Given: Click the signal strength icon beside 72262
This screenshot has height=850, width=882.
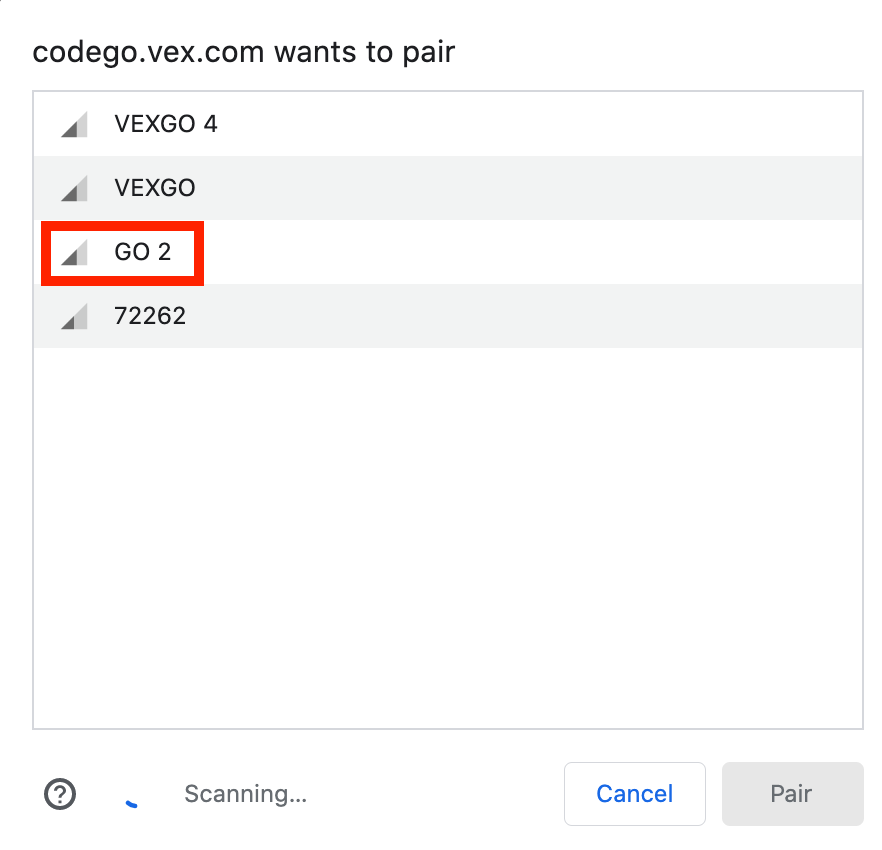Looking at the screenshot, I should 74,316.
